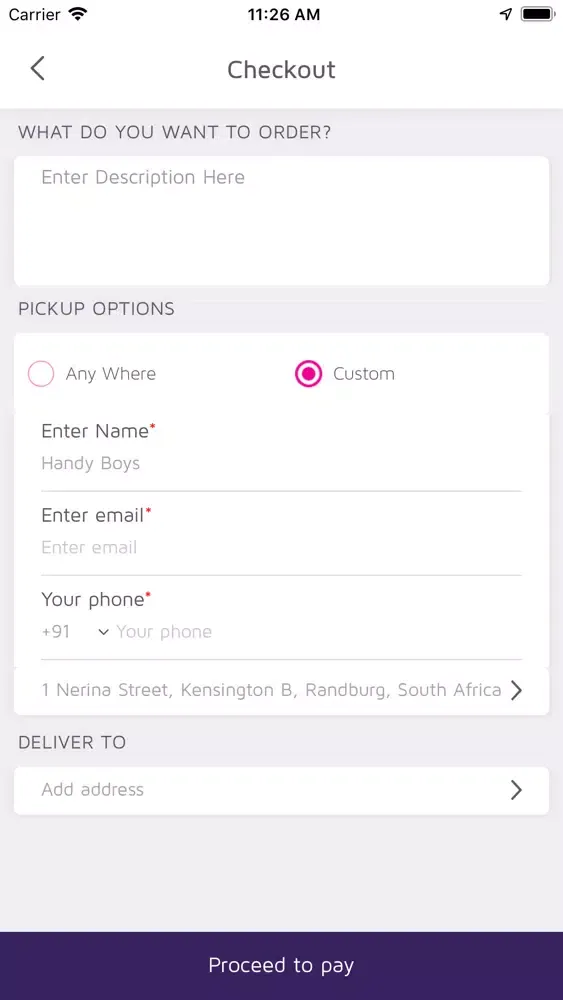563x1000 pixels.
Task: Expand the +91 country code dropdown
Action: coord(75,632)
